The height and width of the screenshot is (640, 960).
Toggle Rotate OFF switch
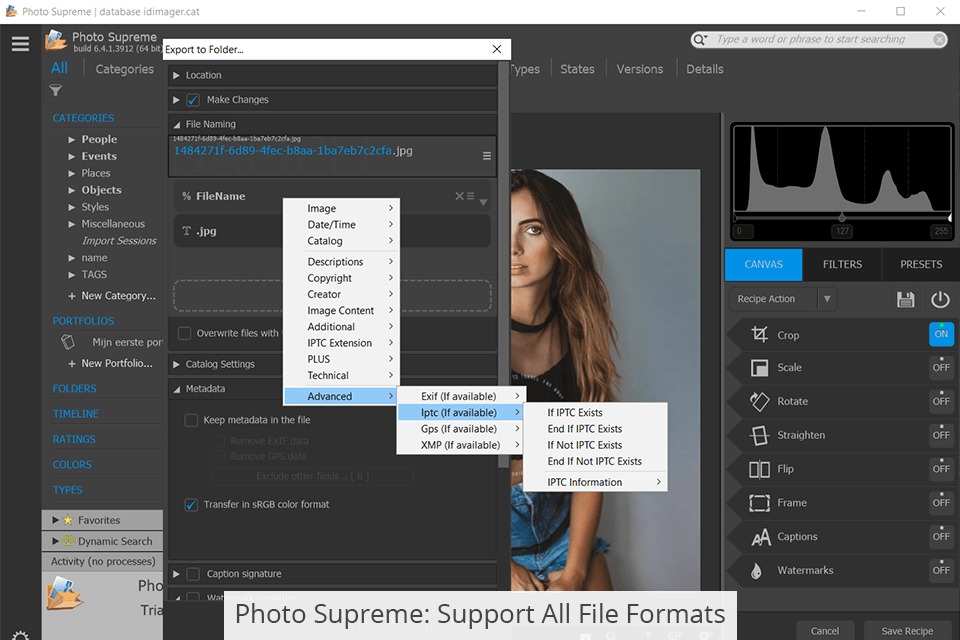coord(941,401)
